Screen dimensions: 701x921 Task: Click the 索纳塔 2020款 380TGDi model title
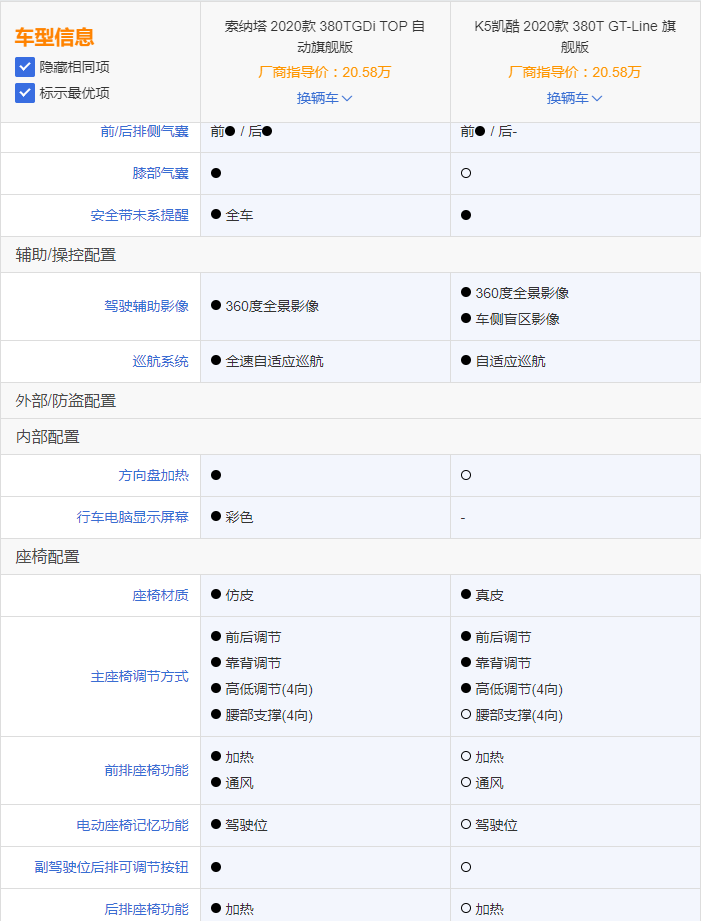[x=324, y=36]
